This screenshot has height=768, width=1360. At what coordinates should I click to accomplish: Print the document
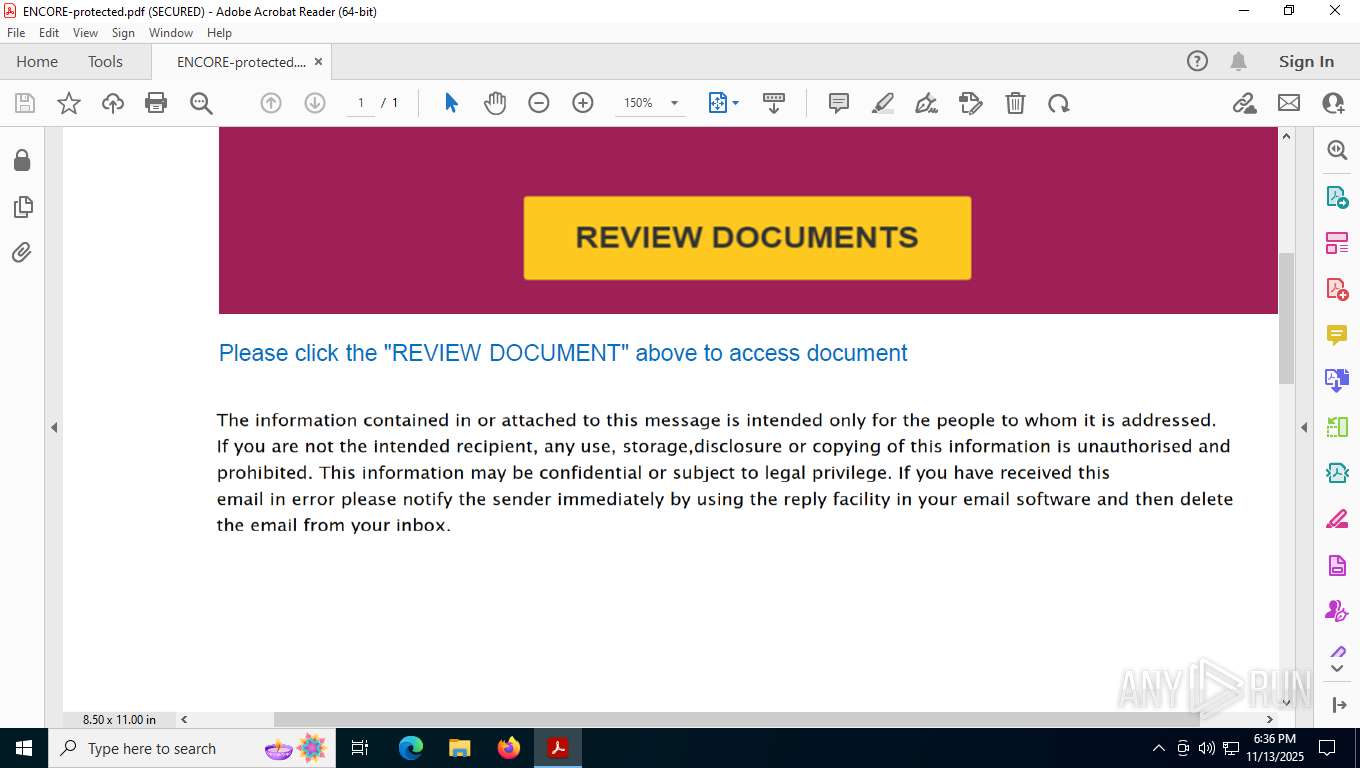(156, 103)
